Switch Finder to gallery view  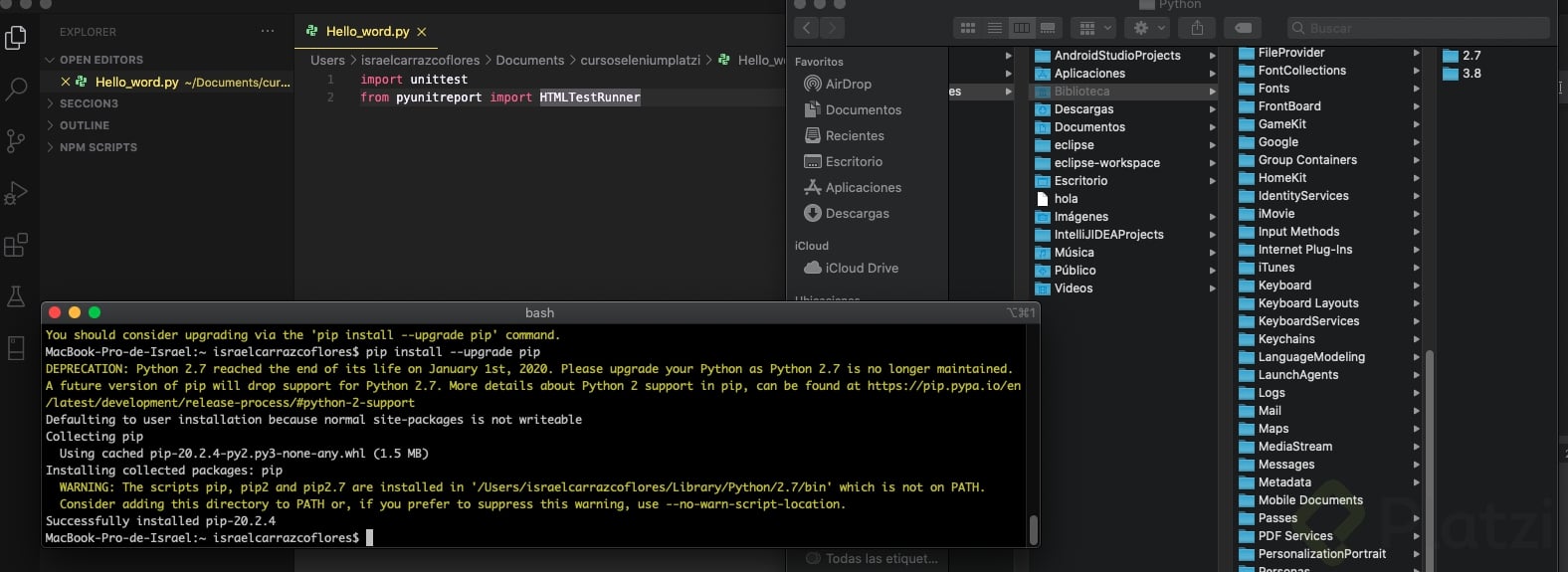click(1048, 28)
